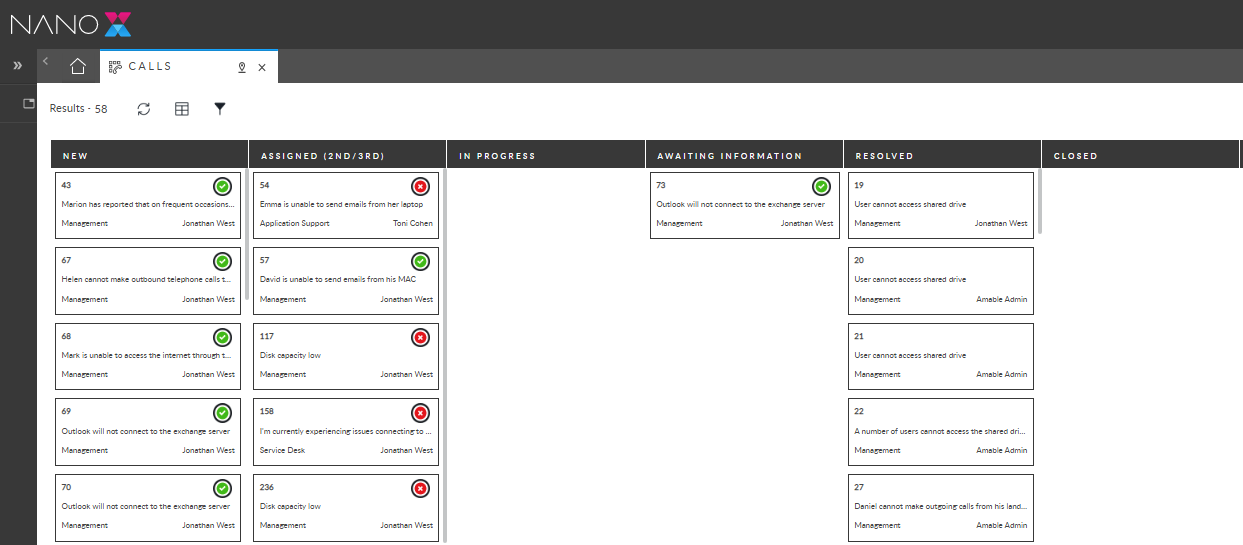Click green check status on call 43
Image resolution: width=1243 pixels, height=545 pixels.
coord(222,186)
